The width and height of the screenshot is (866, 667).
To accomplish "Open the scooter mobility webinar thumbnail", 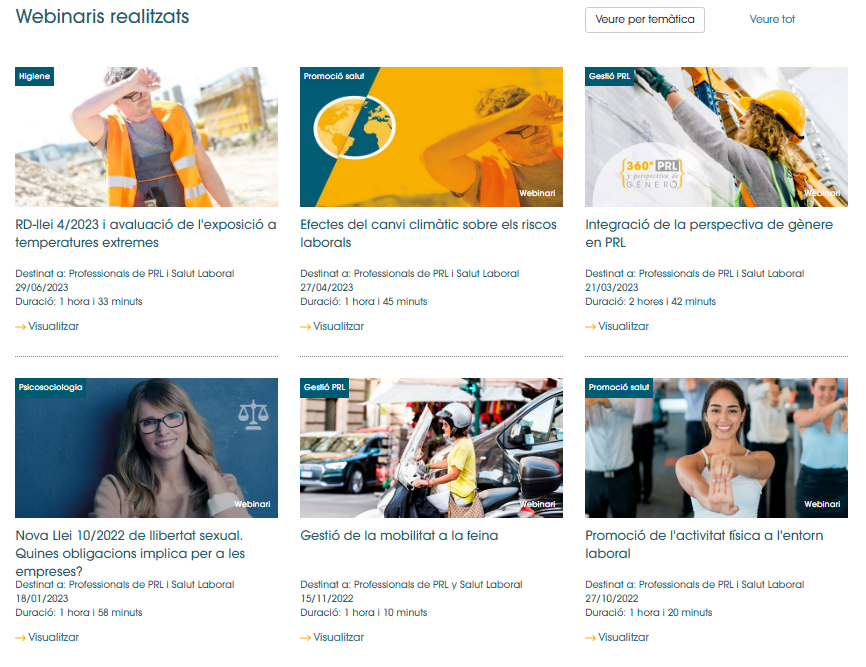I will click(431, 448).
